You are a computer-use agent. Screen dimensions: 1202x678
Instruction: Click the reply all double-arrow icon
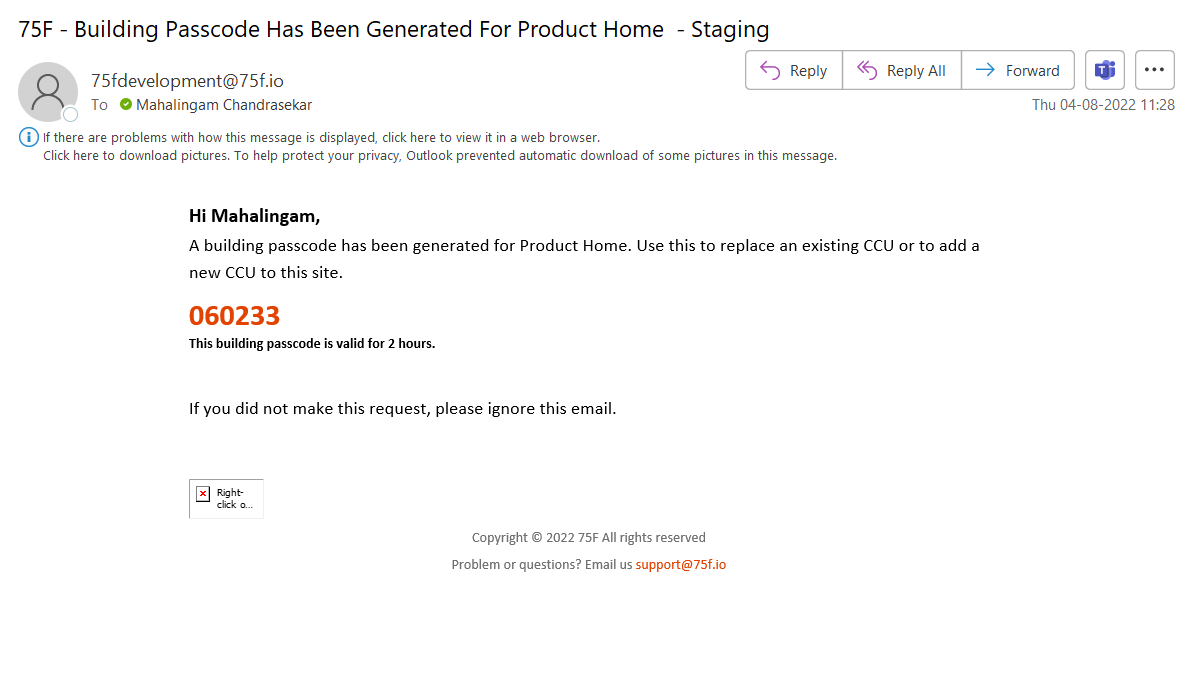coord(867,70)
